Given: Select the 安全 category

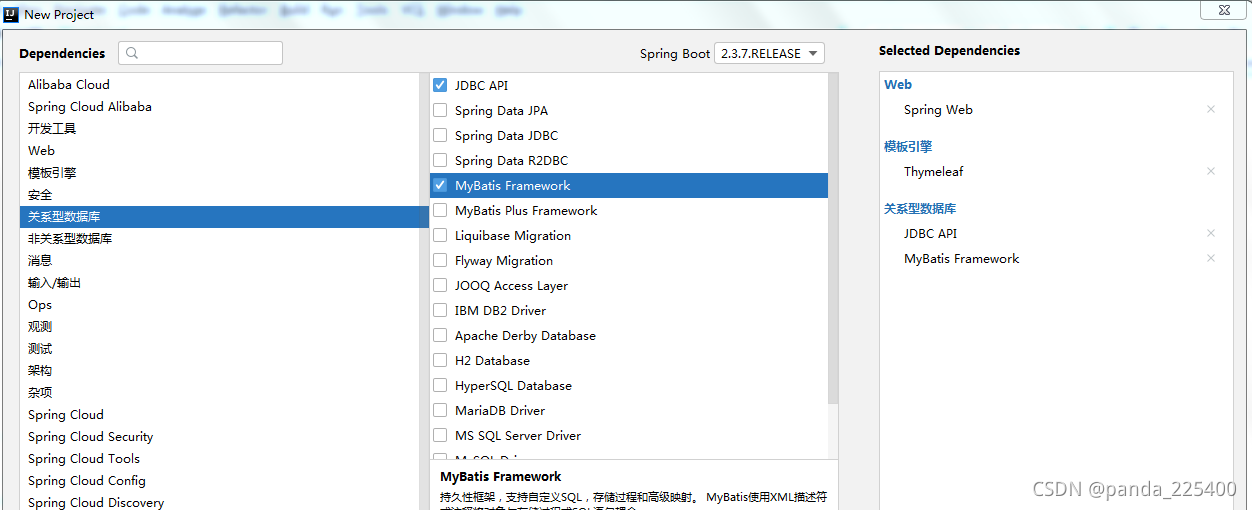Looking at the screenshot, I should coord(224,195).
